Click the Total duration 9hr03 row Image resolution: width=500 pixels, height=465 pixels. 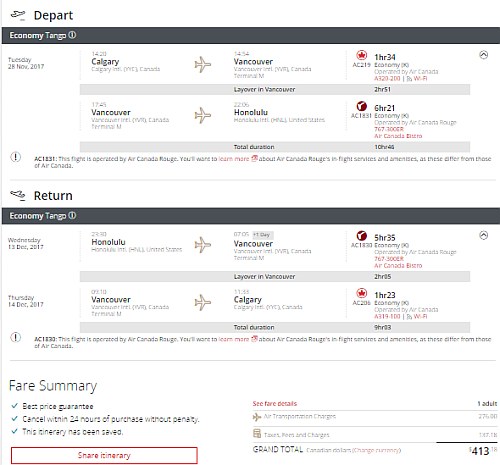pos(275,327)
